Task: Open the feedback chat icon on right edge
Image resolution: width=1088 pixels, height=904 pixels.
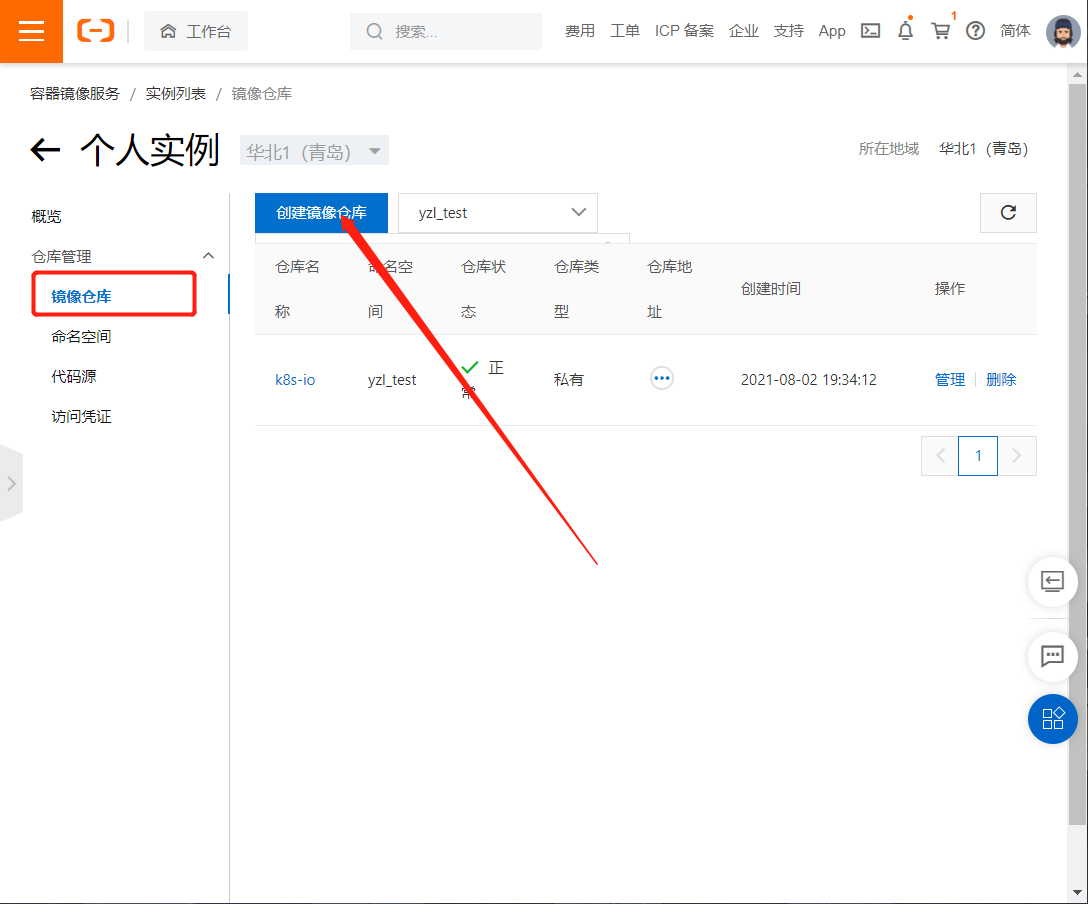Action: click(x=1052, y=657)
